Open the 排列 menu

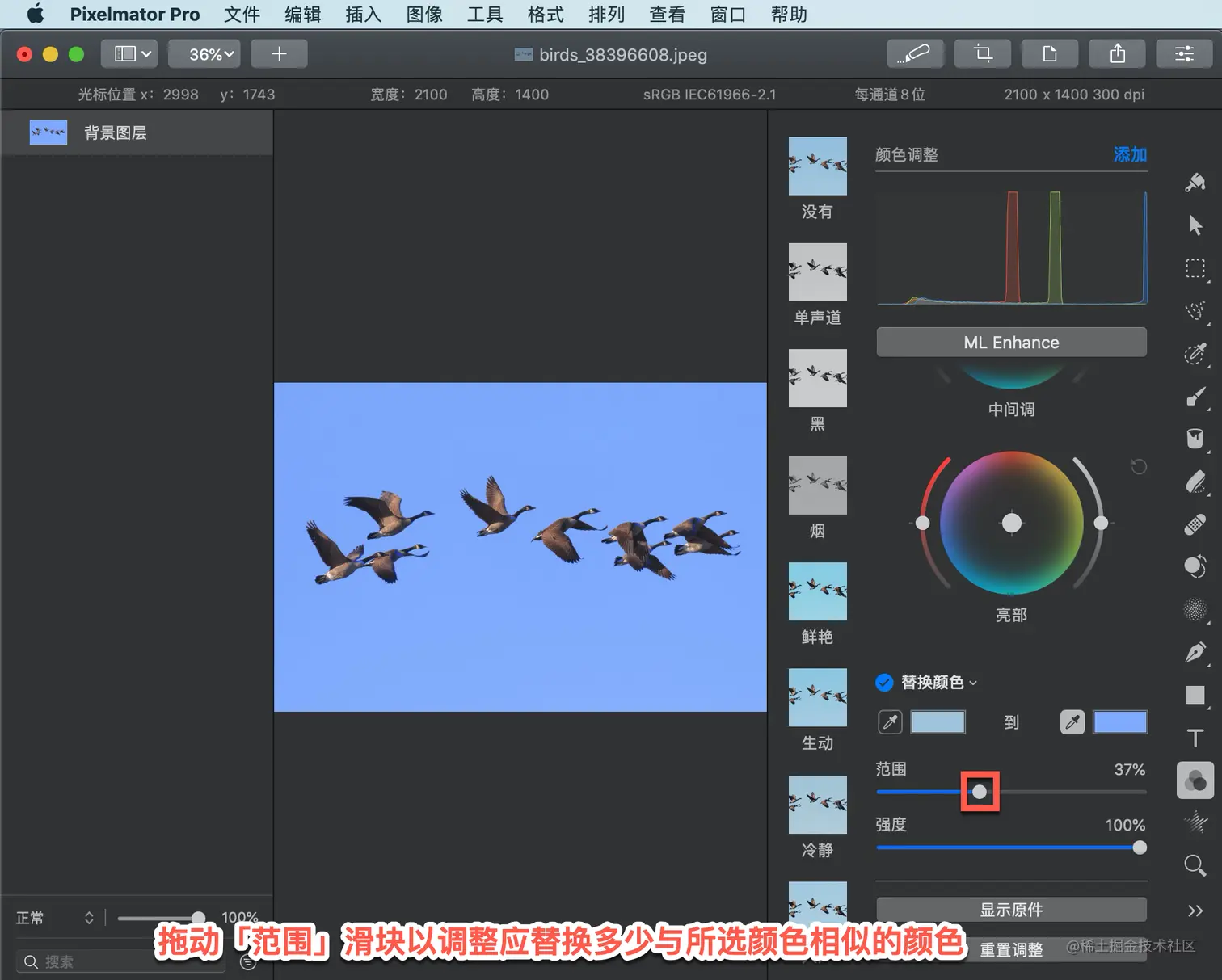tap(607, 15)
